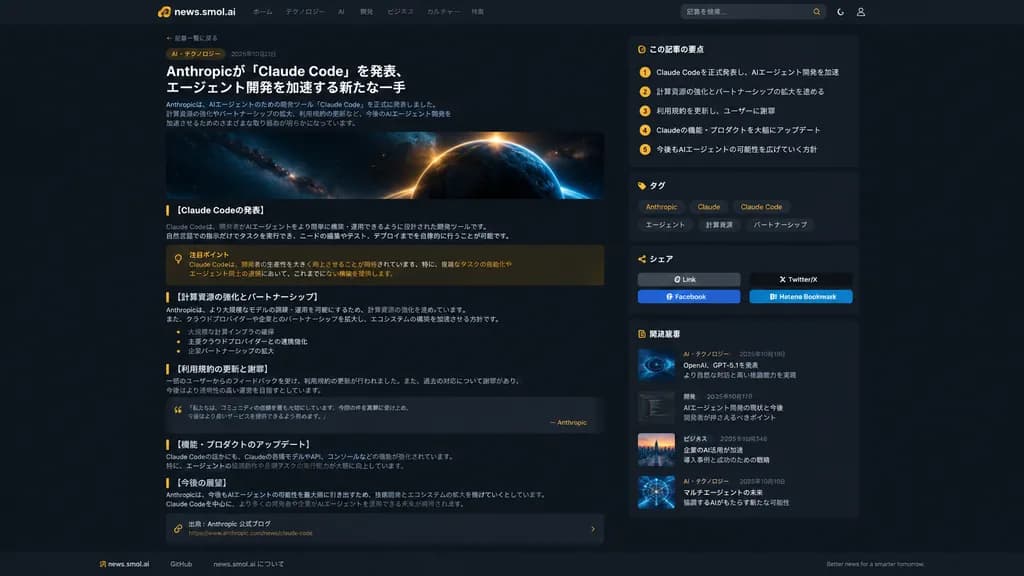
Task: Click the AI・テクノロジー category badge above the headline
Action: 196,54
